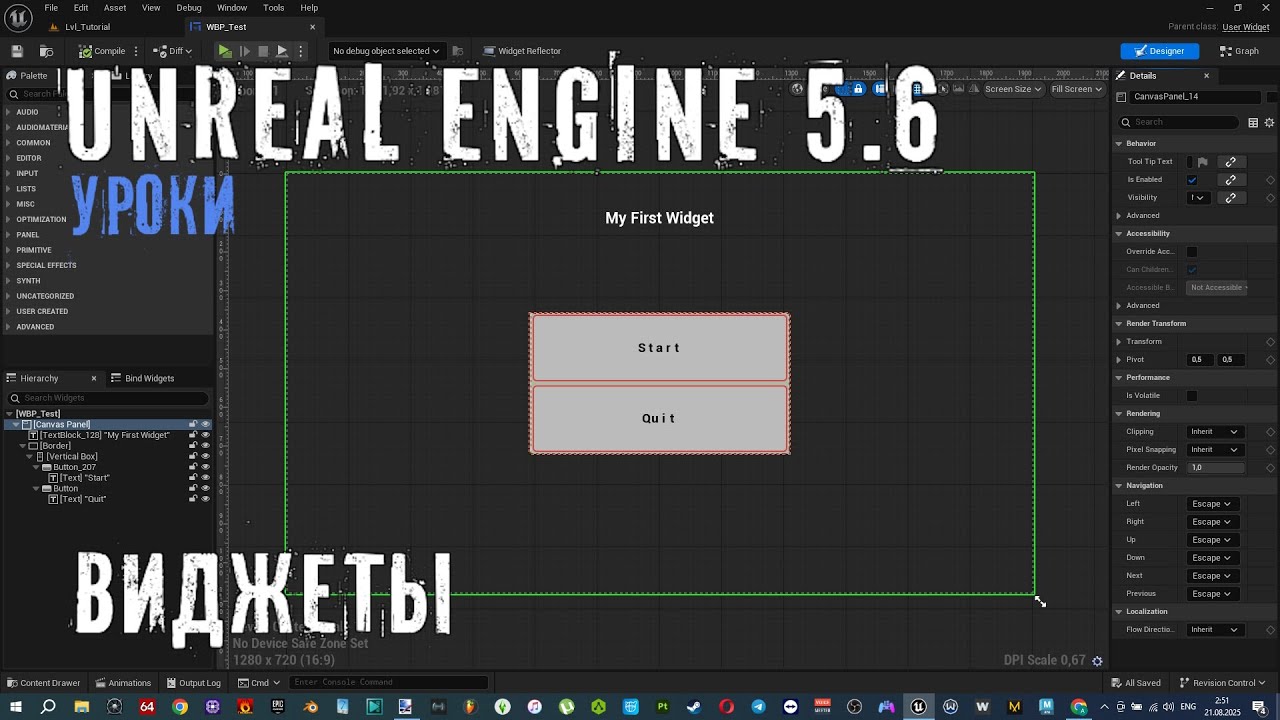Open the Pixel Snapping dropdown

click(x=1214, y=450)
